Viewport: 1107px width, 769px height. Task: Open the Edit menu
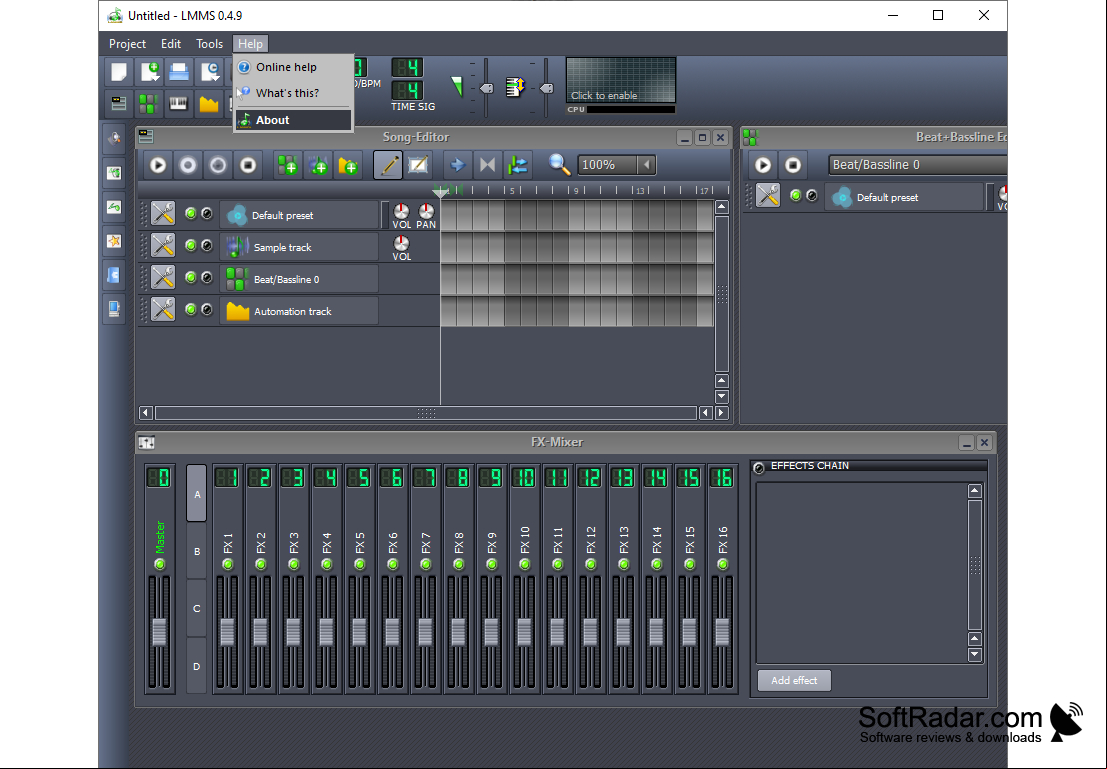click(171, 44)
